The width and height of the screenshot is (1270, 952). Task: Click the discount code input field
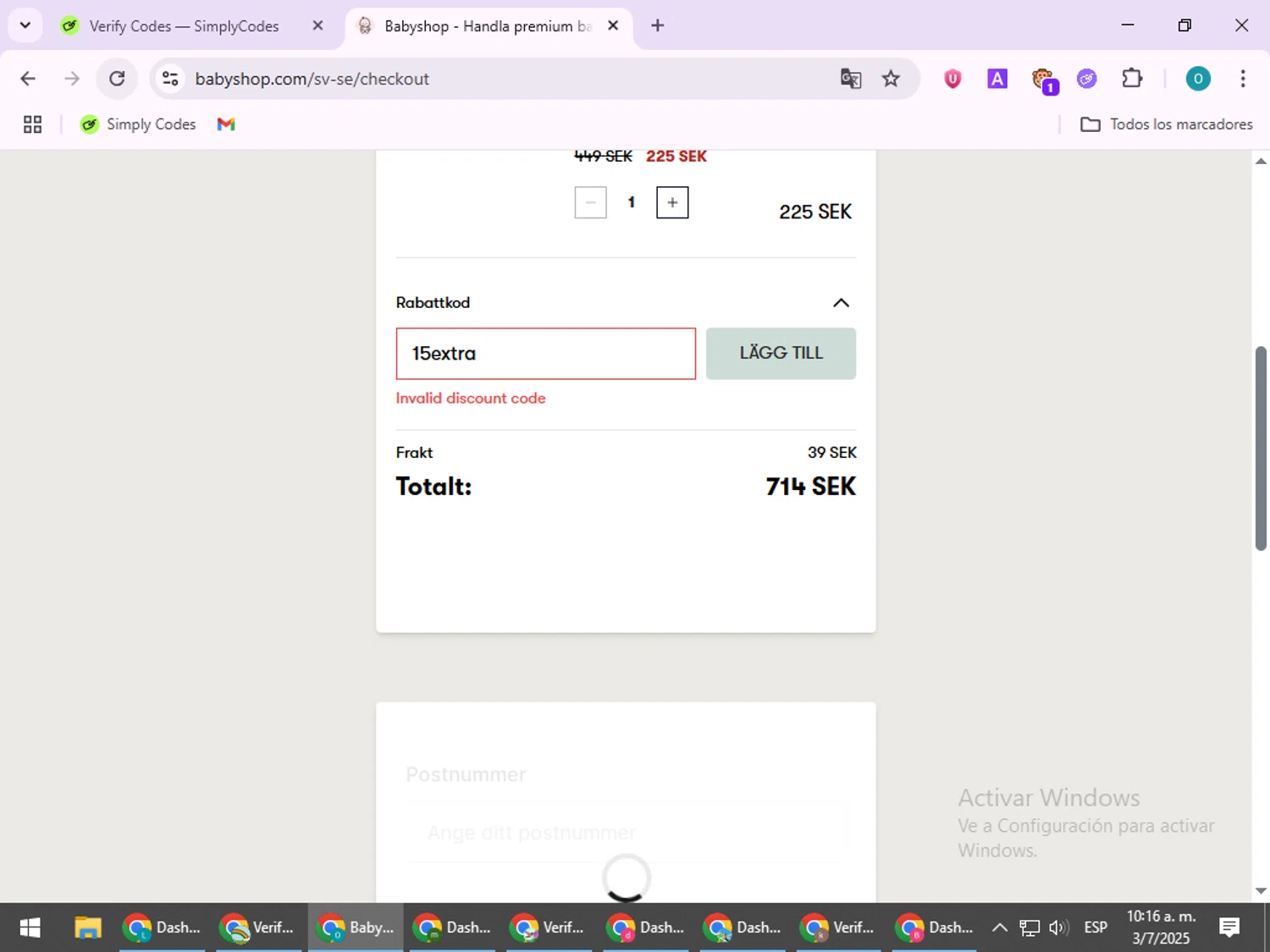pyautogui.click(x=546, y=354)
